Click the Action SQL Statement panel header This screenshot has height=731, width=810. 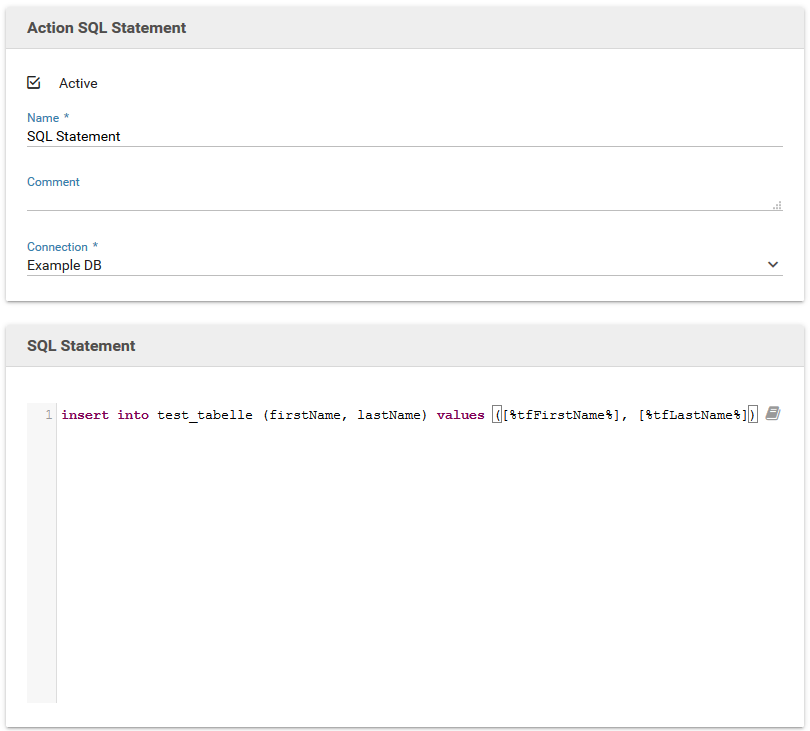pos(106,28)
